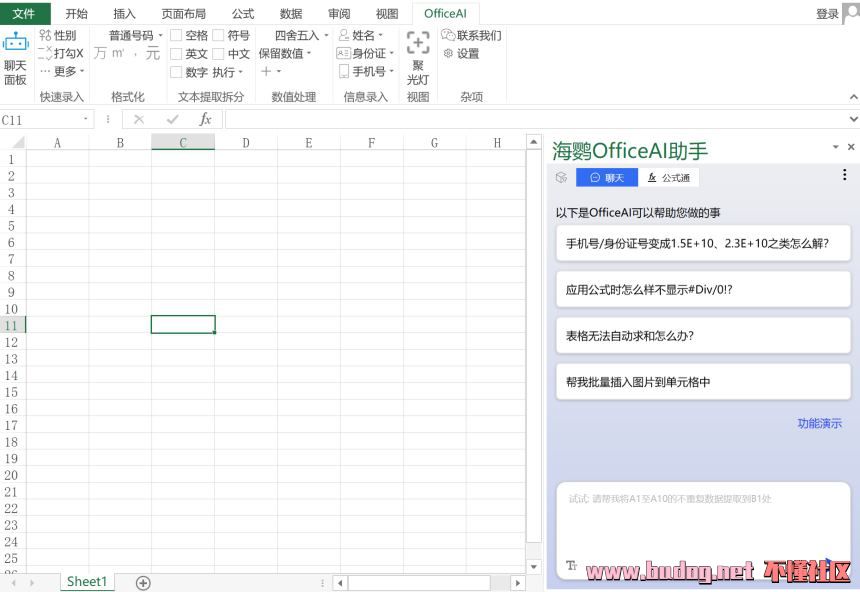Enable the 空格 checkbox

[x=176, y=35]
